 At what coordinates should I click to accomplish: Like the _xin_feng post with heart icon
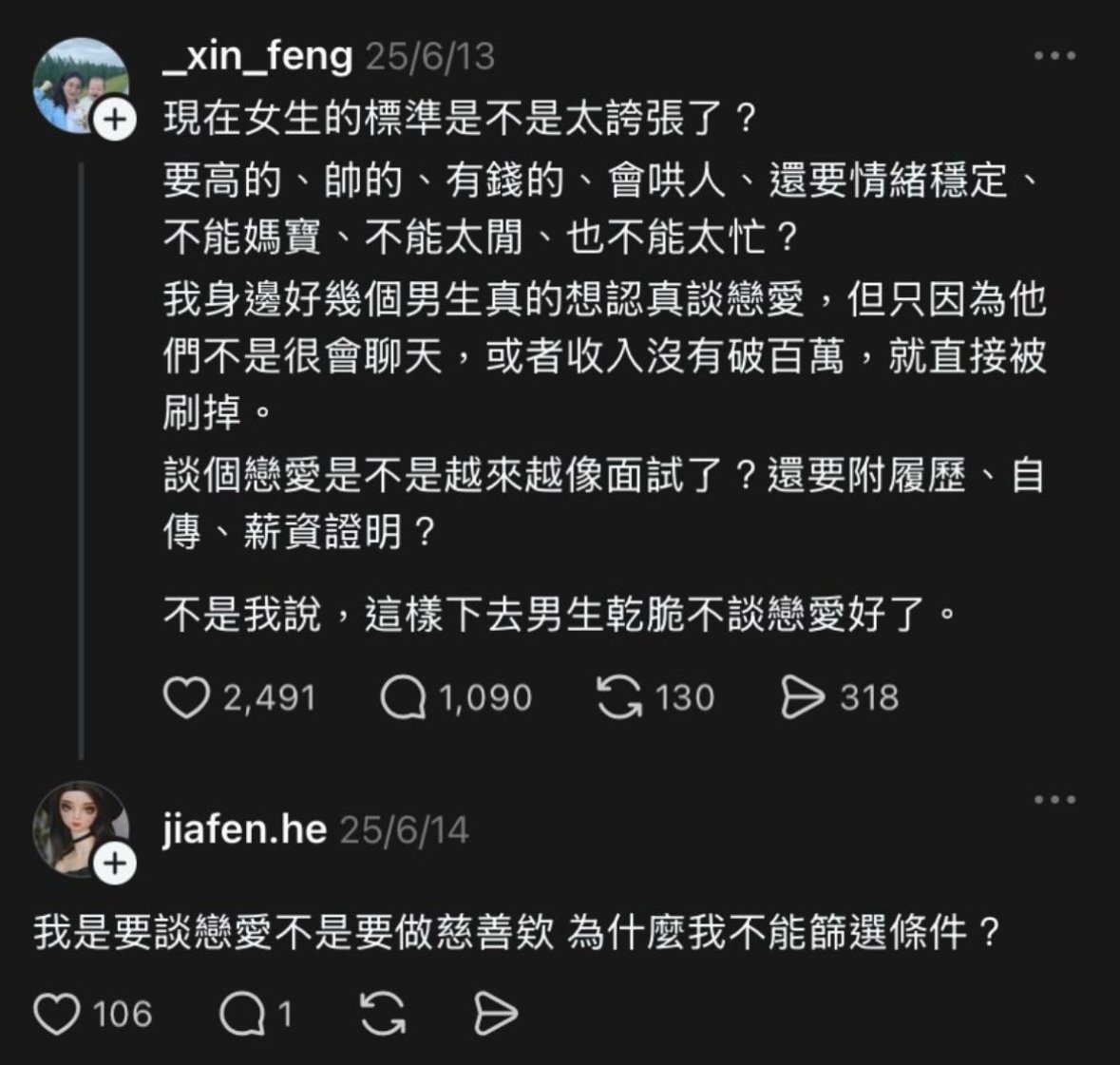[x=186, y=698]
